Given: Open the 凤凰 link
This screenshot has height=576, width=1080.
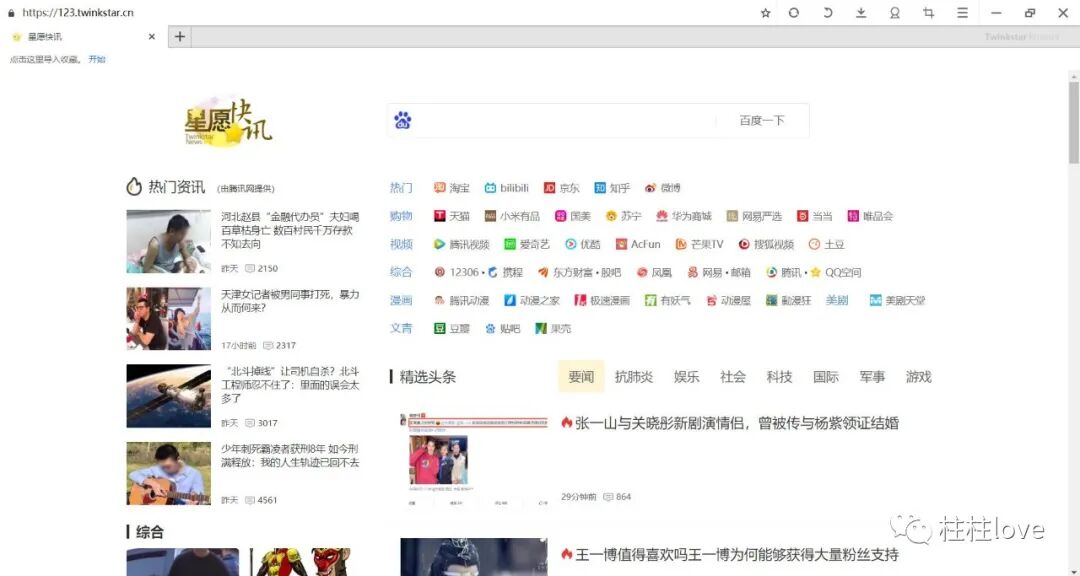Looking at the screenshot, I should (654, 273).
